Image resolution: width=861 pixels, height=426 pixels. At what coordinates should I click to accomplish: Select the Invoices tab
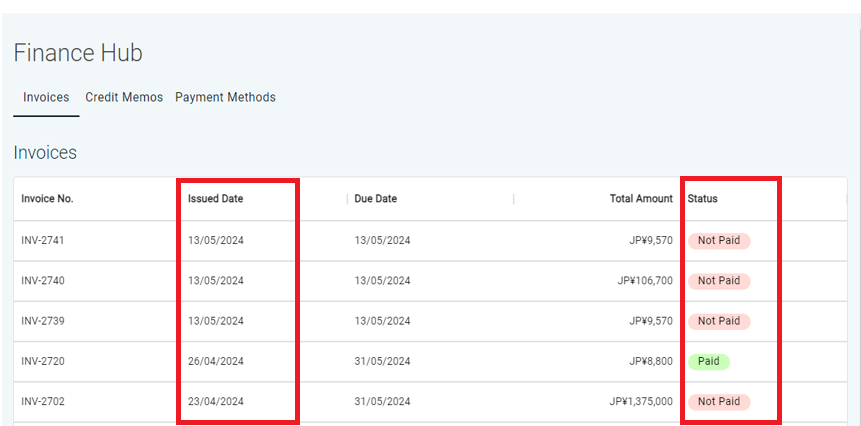[46, 97]
